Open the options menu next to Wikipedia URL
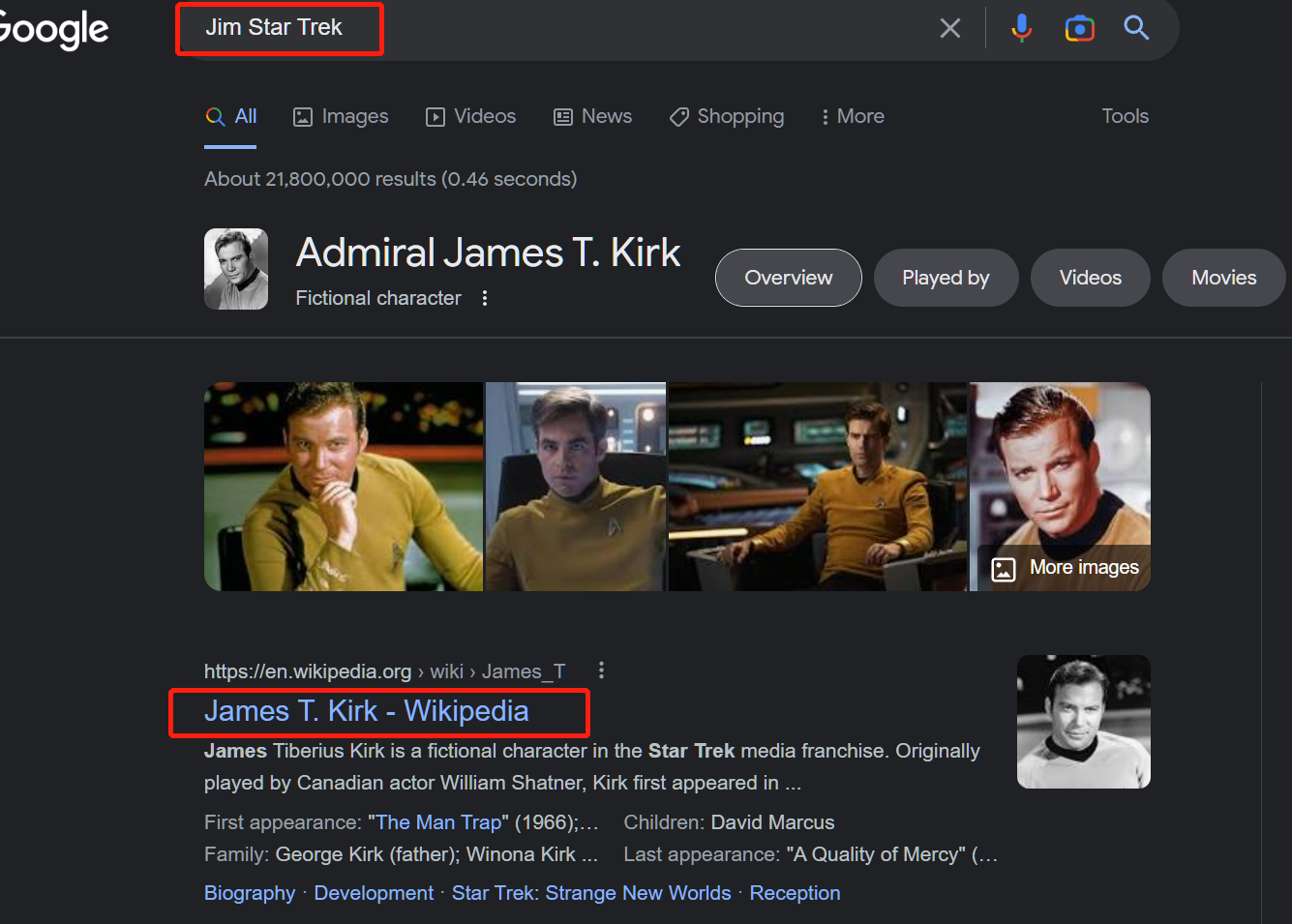The width and height of the screenshot is (1292, 924). tap(601, 671)
